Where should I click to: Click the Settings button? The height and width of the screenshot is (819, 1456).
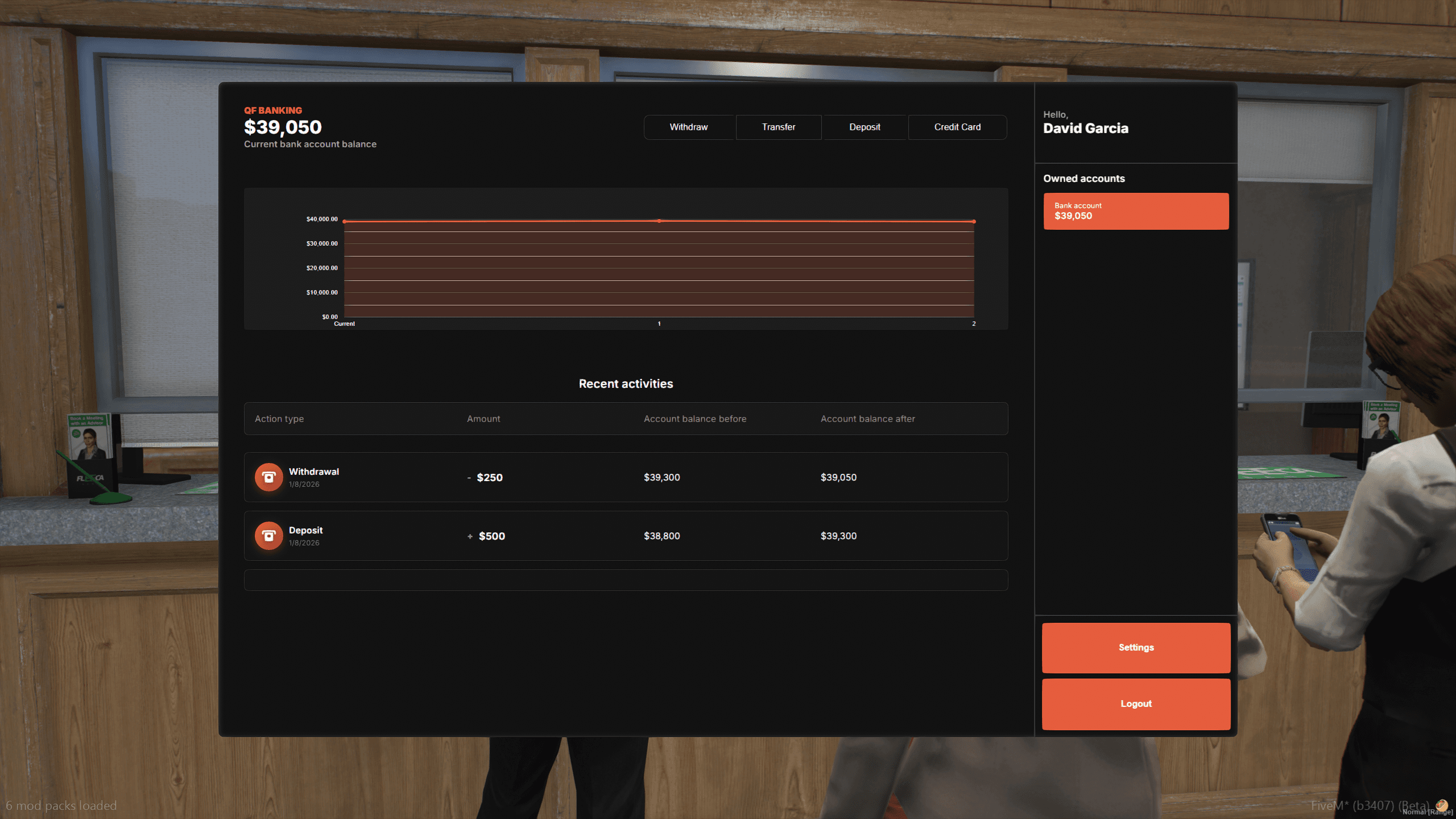[1136, 648]
